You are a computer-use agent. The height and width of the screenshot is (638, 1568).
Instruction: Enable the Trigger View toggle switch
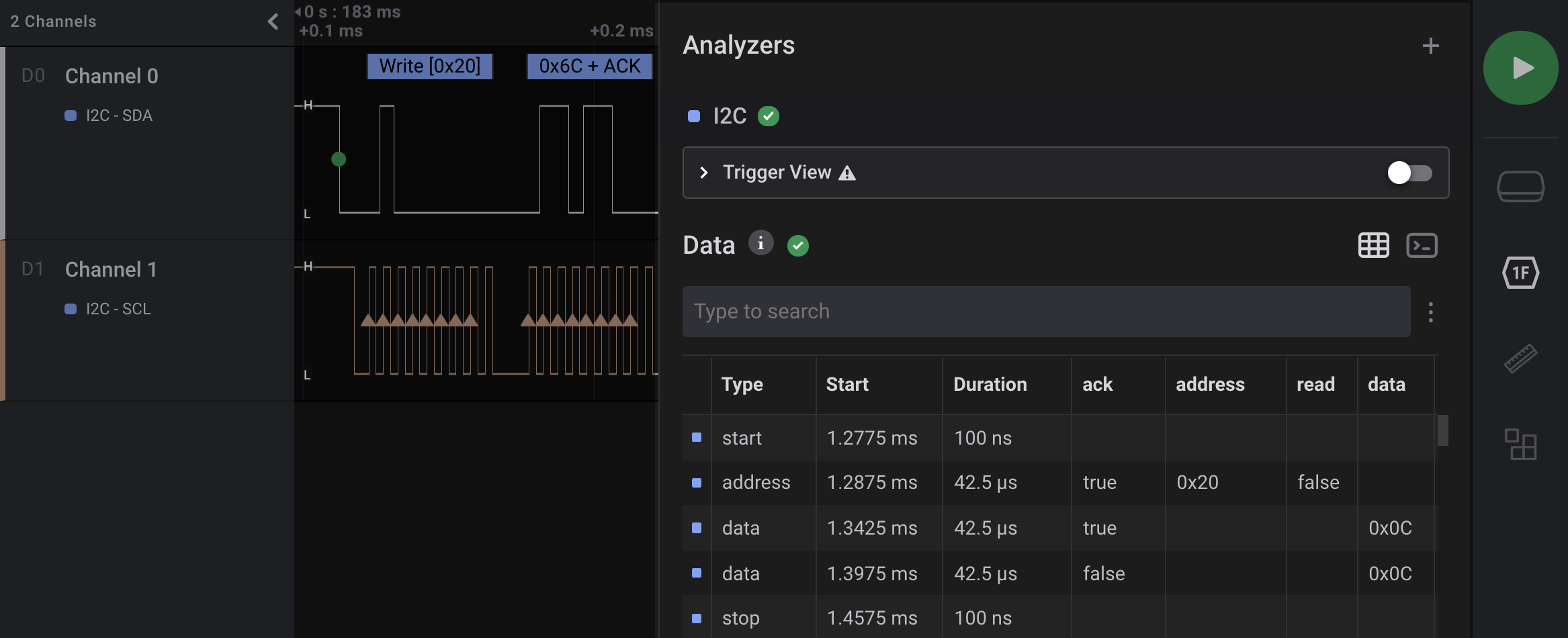click(1409, 173)
